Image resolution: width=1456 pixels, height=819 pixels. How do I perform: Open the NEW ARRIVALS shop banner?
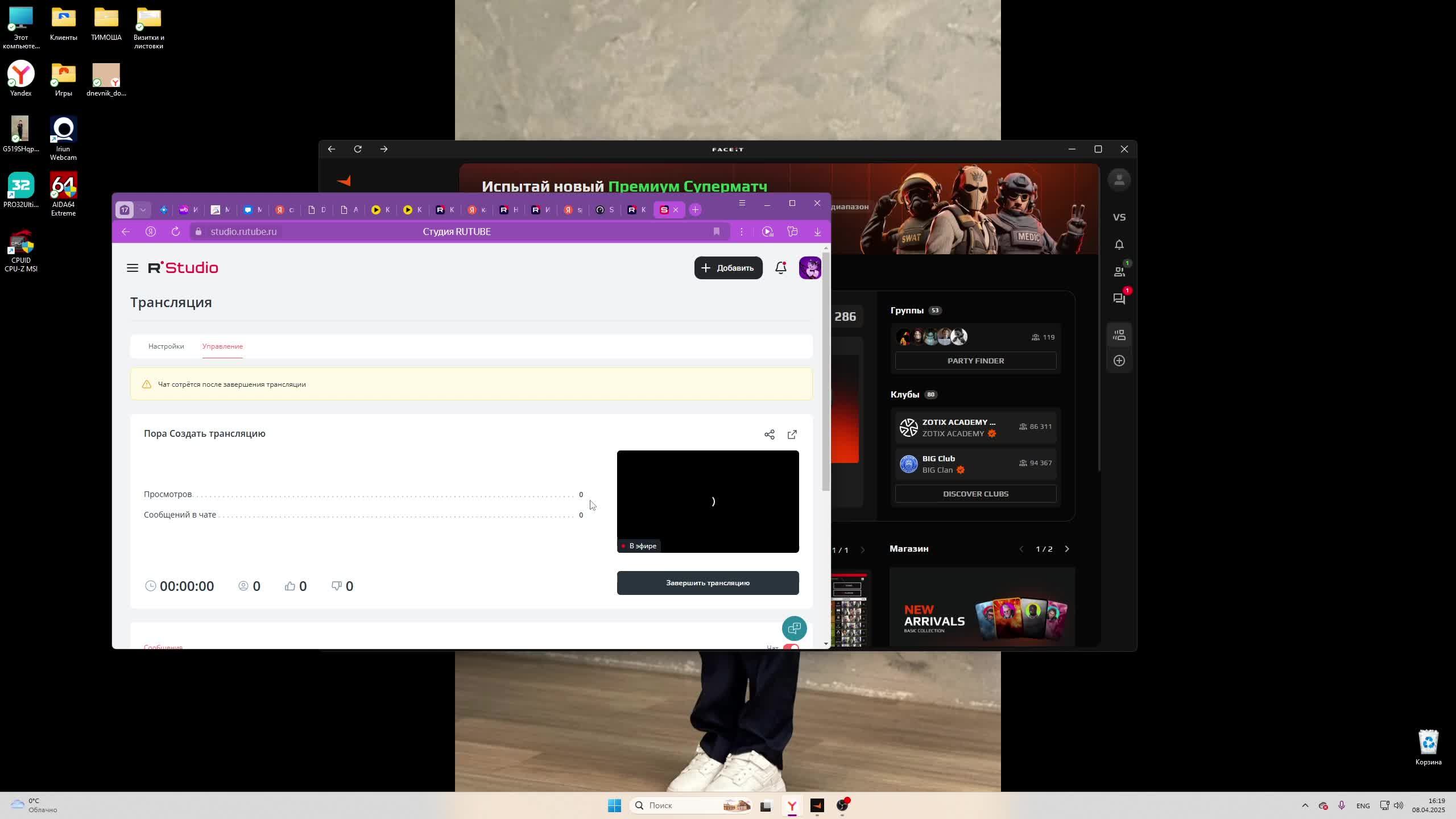982,607
